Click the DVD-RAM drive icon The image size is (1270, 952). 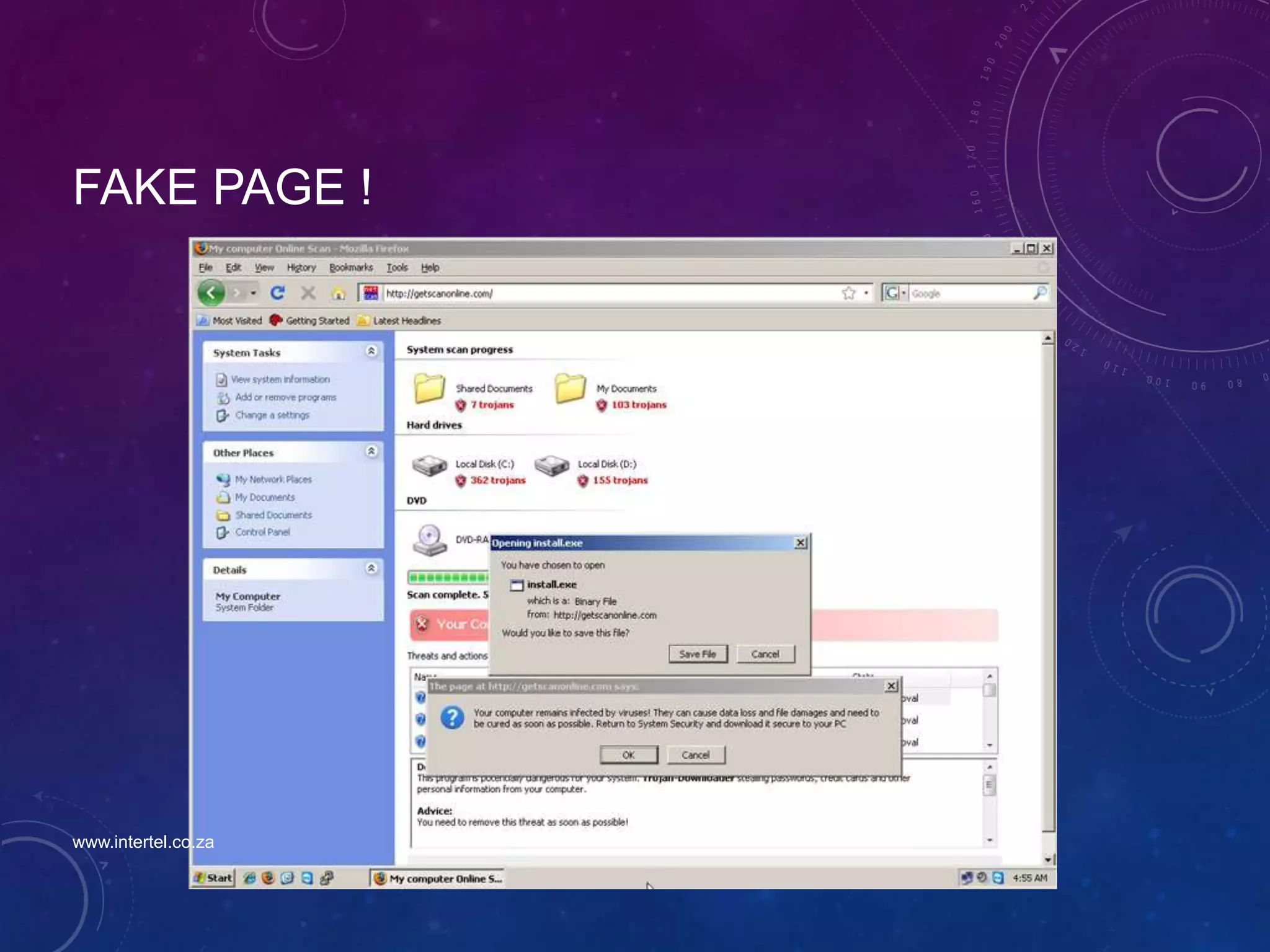[x=429, y=540]
